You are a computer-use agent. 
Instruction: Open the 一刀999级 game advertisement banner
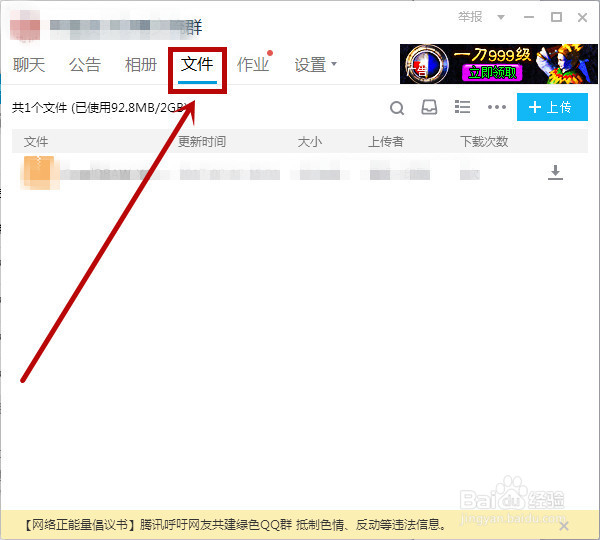[499, 64]
